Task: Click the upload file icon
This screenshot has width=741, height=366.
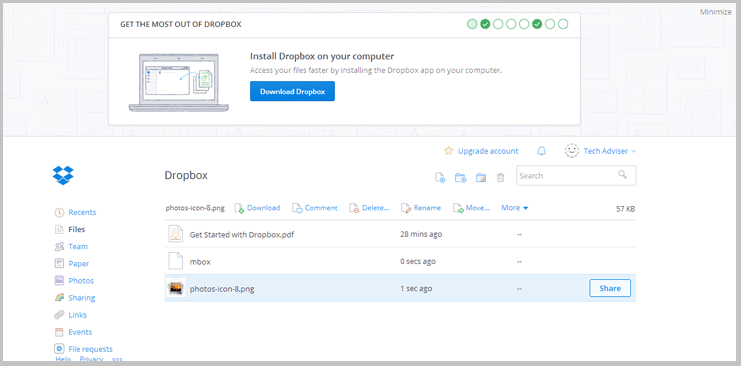Action: (439, 177)
